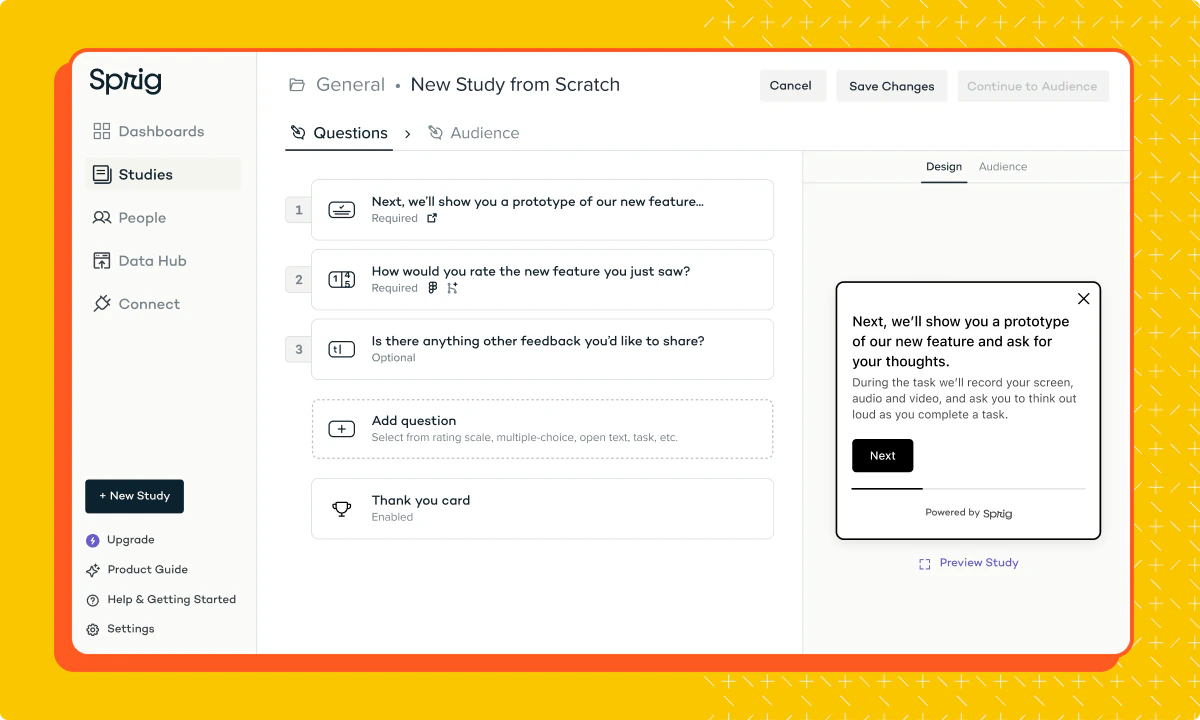The width and height of the screenshot is (1200, 720).
Task: Open Help & Getting Started
Action: pyautogui.click(x=171, y=600)
